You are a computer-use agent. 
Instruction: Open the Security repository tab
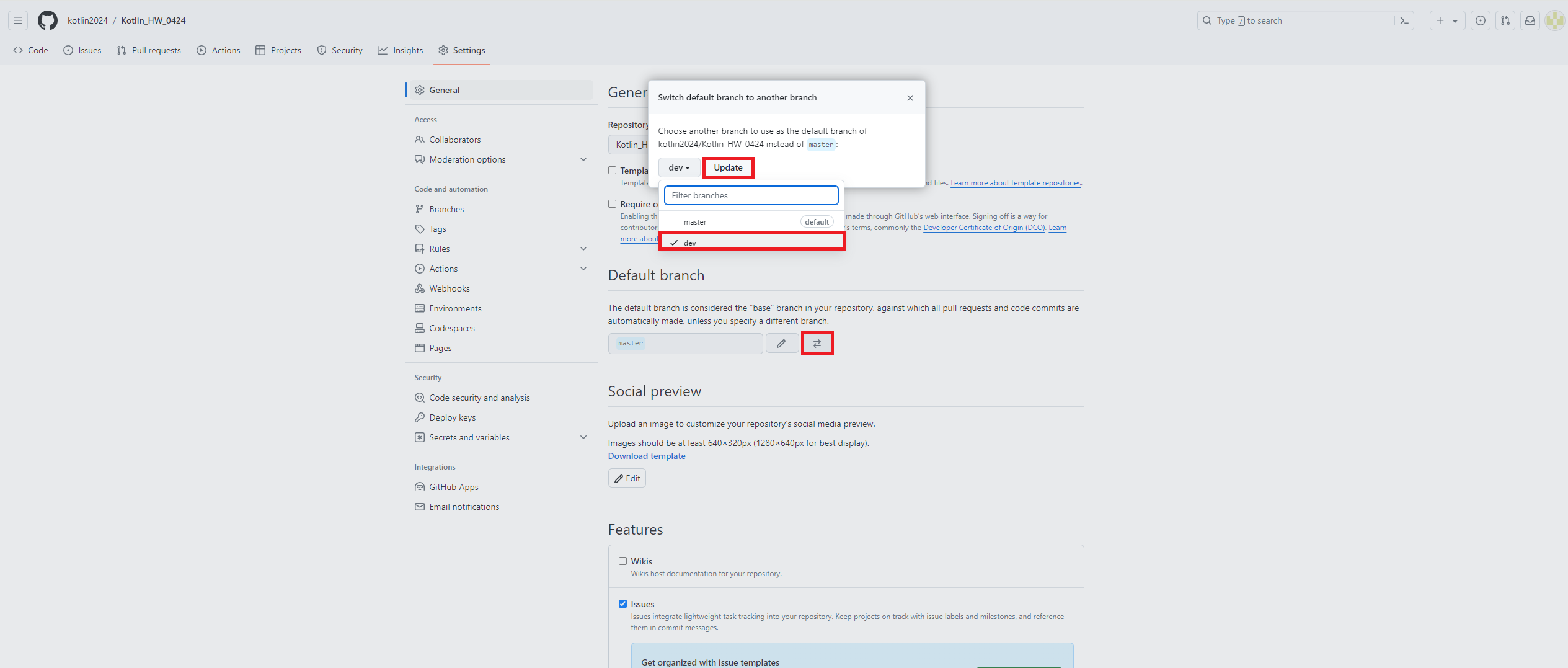point(340,50)
